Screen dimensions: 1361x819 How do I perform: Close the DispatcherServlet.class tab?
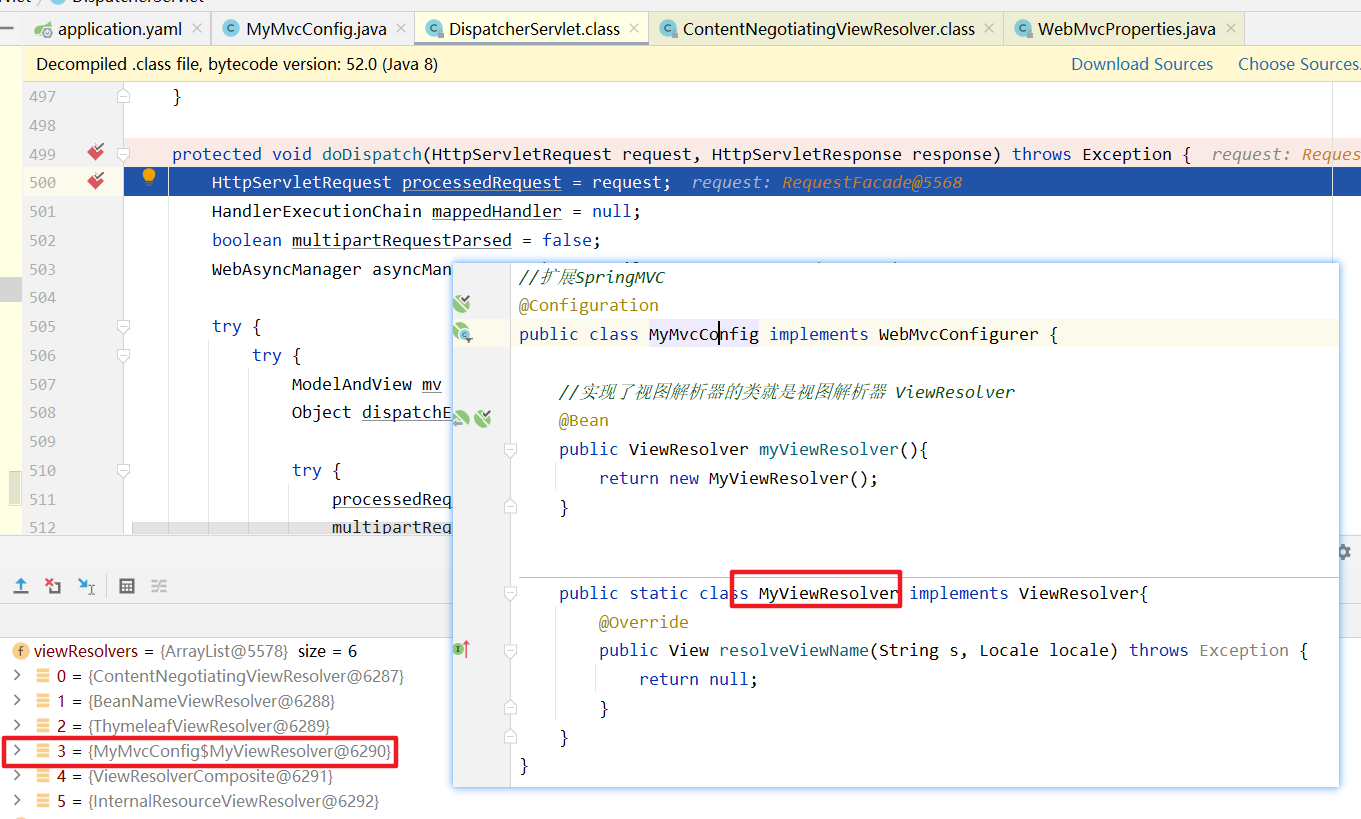[633, 29]
